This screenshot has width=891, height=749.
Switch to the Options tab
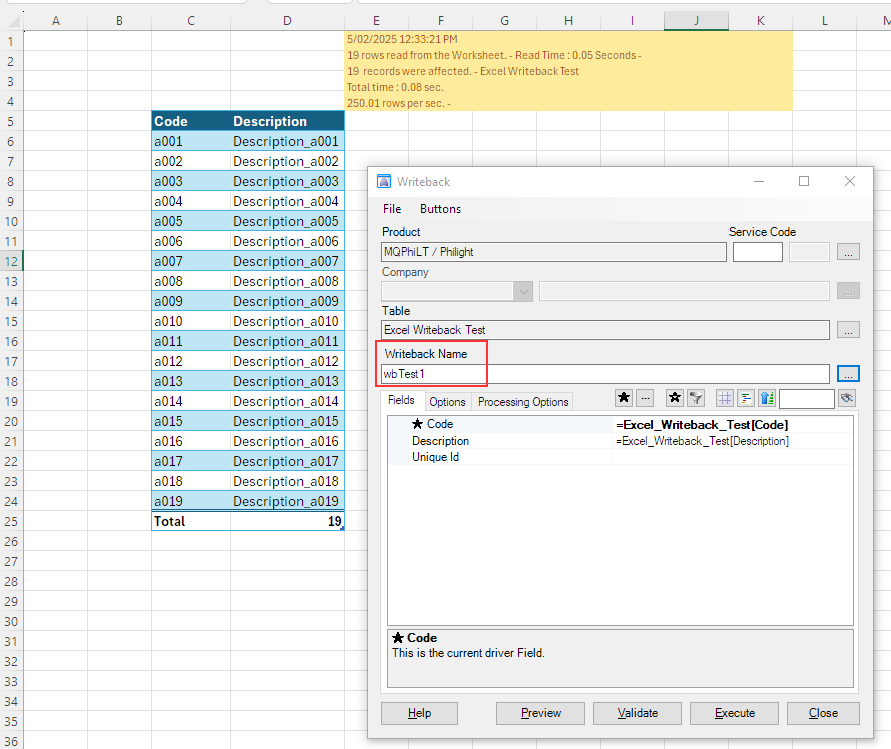tap(447, 402)
